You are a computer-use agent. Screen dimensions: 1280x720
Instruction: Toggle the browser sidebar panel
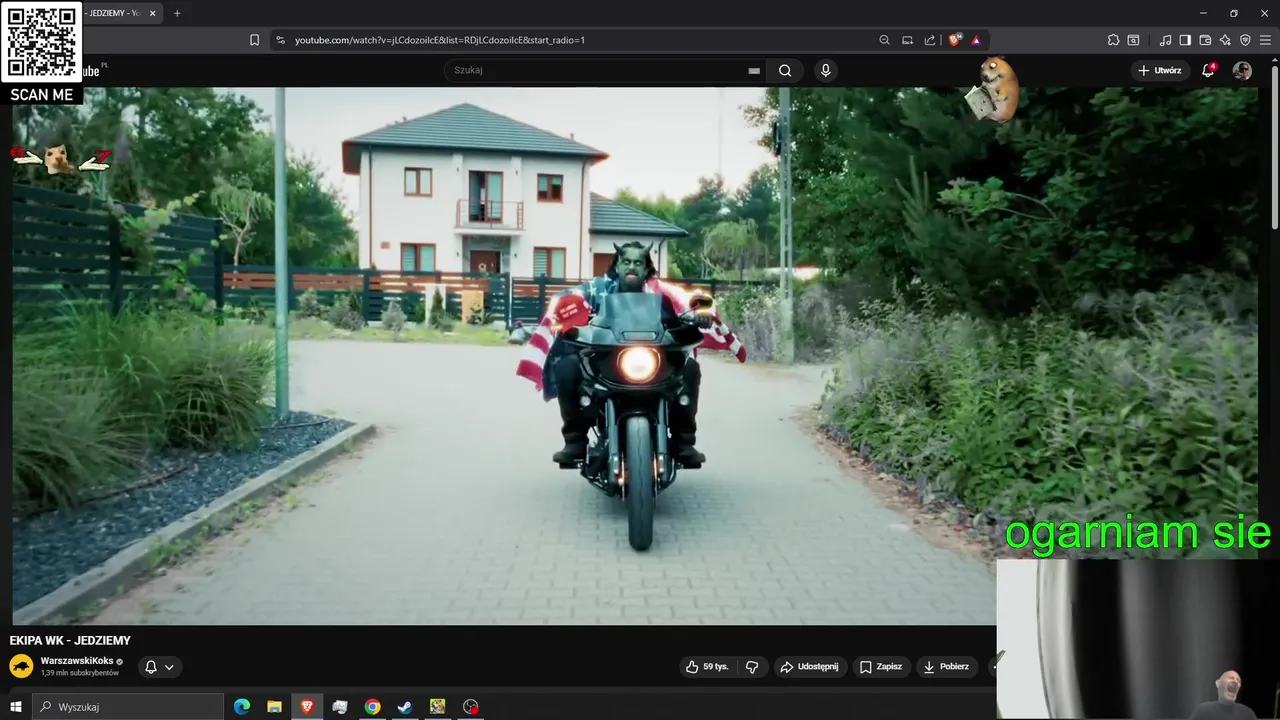[1185, 40]
